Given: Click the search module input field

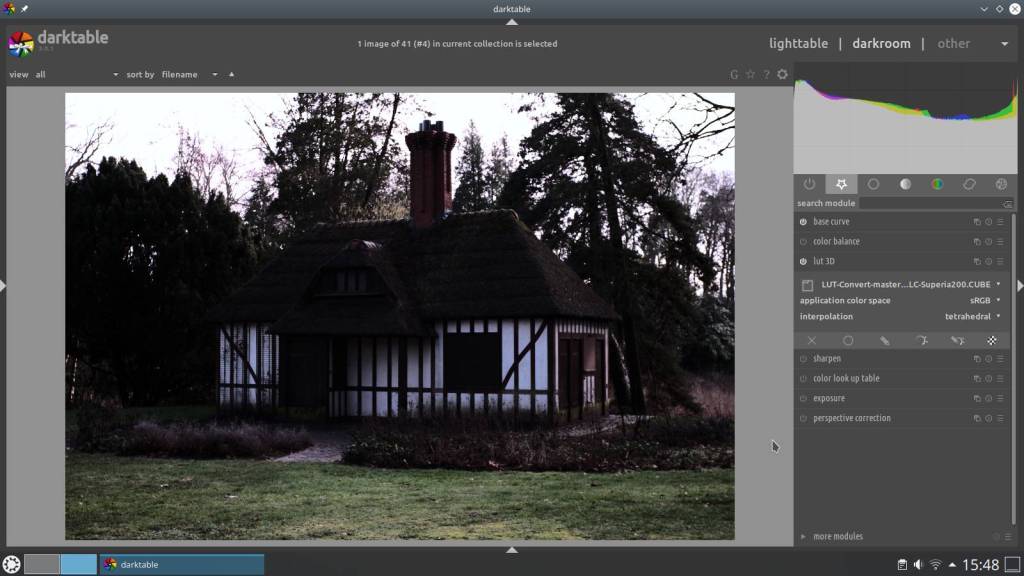Looking at the screenshot, I should pos(930,203).
